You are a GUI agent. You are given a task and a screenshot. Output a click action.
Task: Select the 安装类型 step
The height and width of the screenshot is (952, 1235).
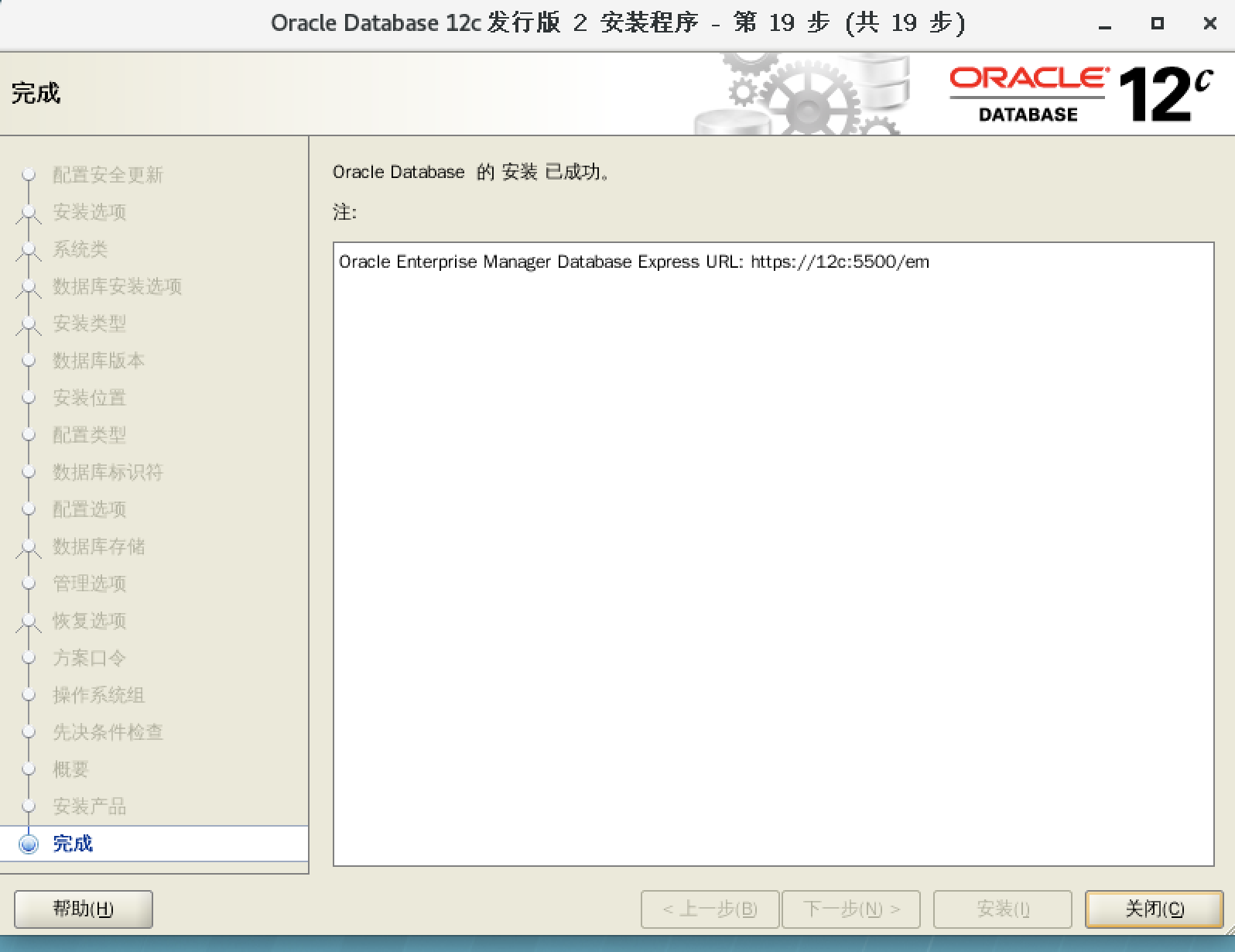click(x=89, y=324)
